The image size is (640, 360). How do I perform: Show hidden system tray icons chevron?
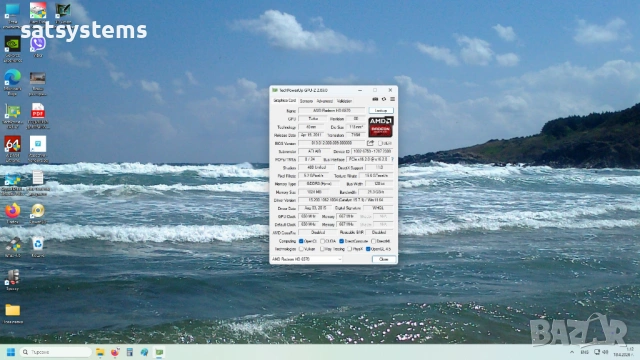click(x=572, y=352)
